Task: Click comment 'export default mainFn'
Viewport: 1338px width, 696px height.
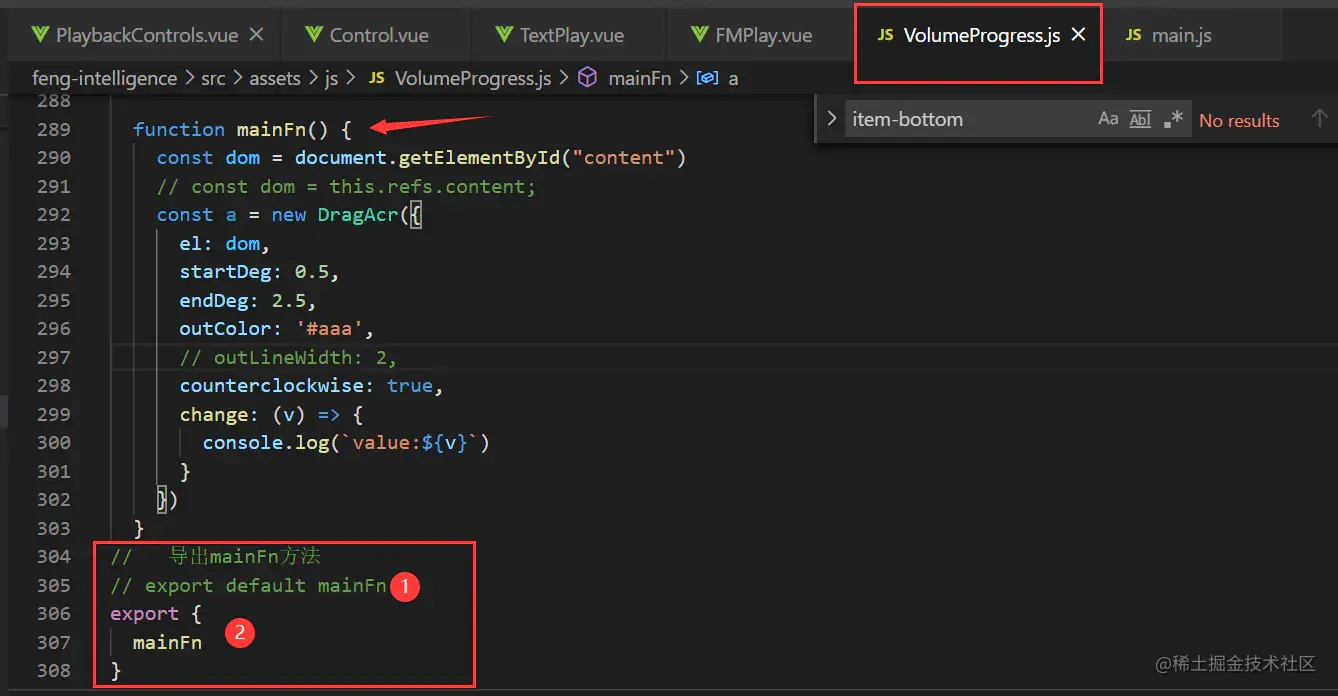Action: coord(266,585)
